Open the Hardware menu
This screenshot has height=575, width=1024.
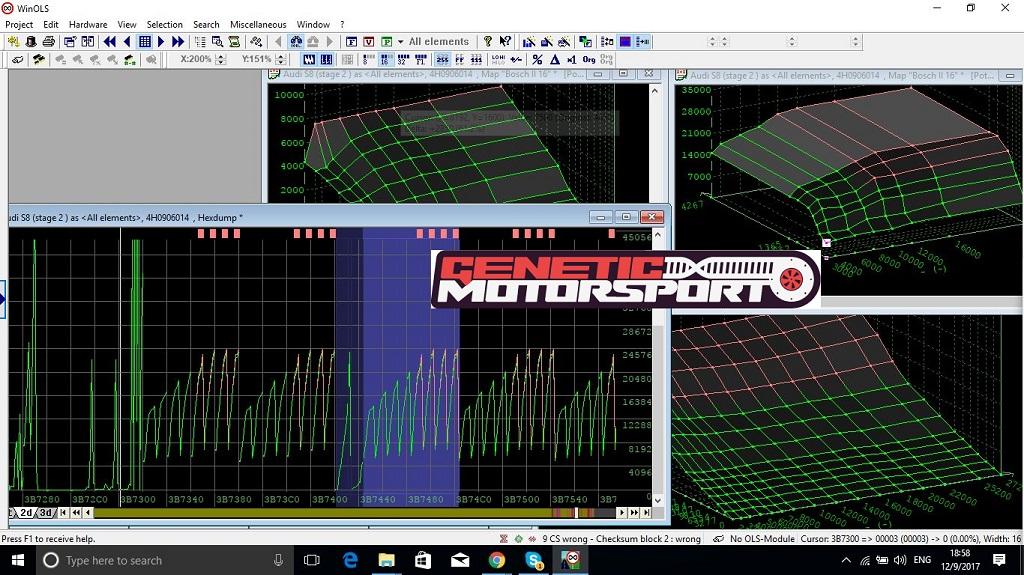[x=88, y=24]
